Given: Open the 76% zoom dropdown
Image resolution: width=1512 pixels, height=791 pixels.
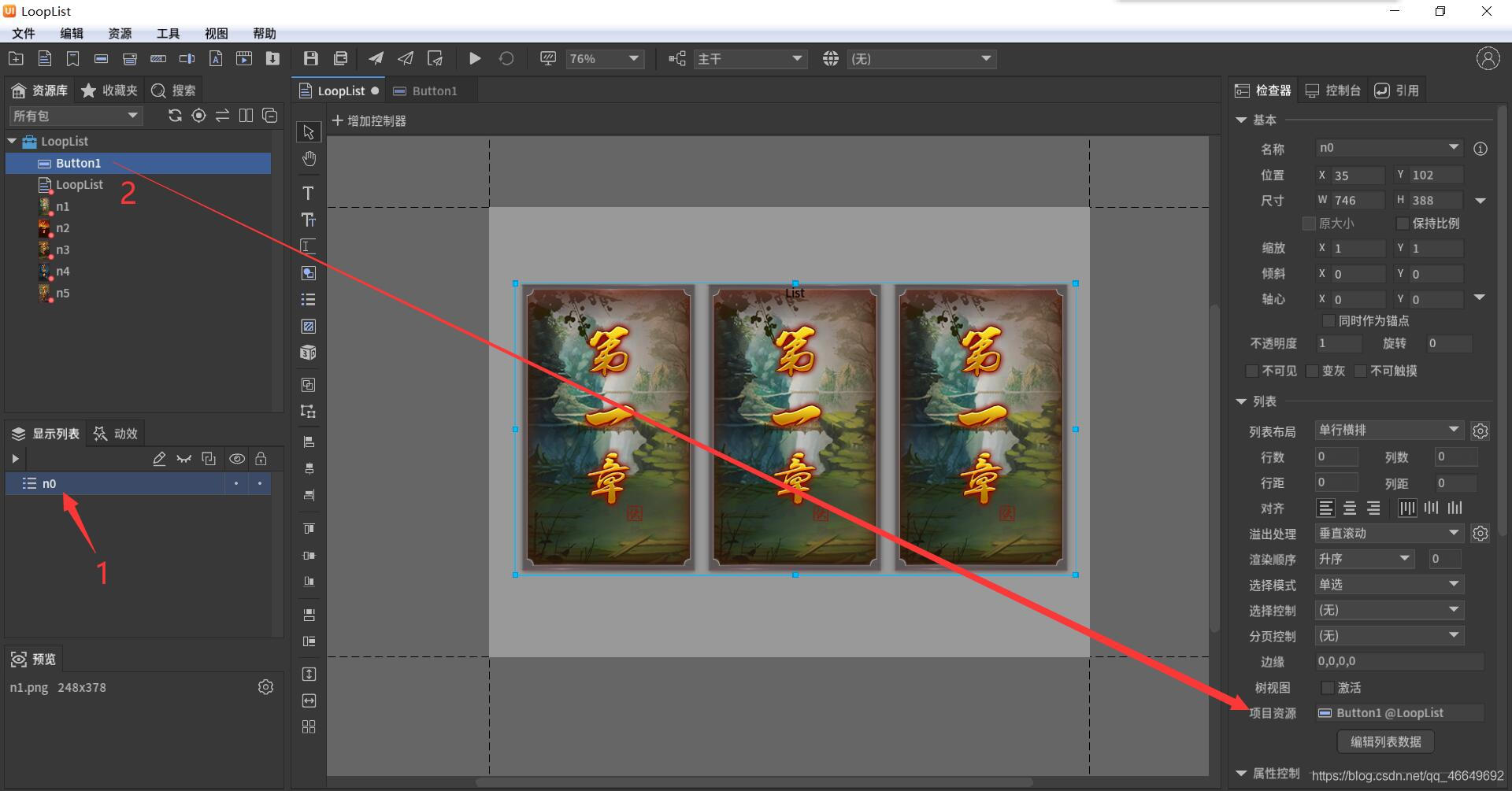Looking at the screenshot, I should pos(605,59).
